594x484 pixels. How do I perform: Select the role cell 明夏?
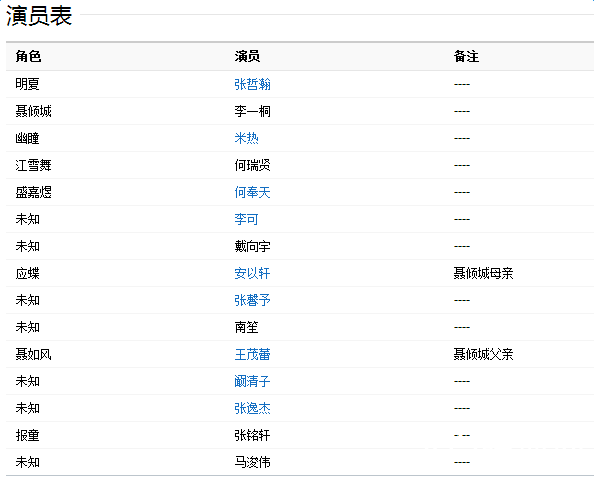pos(27,84)
